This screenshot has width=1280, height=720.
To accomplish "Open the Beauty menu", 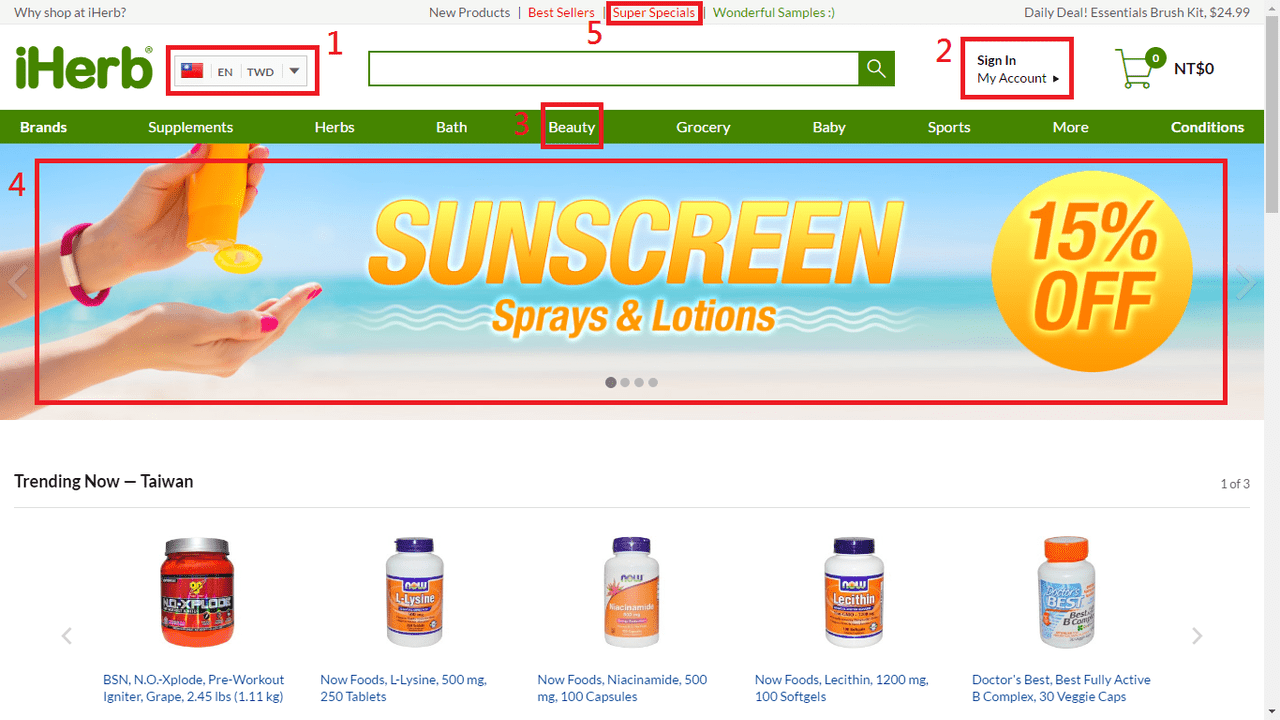I will 572,127.
